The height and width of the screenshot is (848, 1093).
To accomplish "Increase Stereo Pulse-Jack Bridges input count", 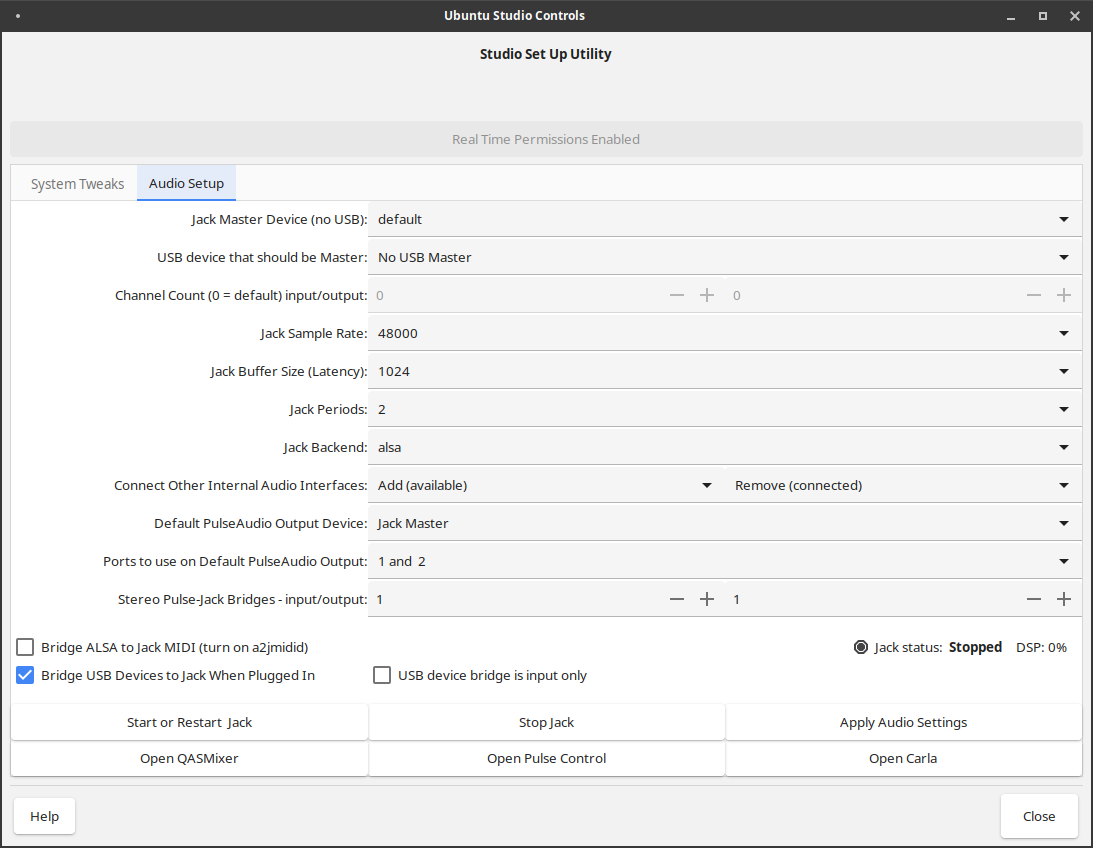I will coord(707,599).
